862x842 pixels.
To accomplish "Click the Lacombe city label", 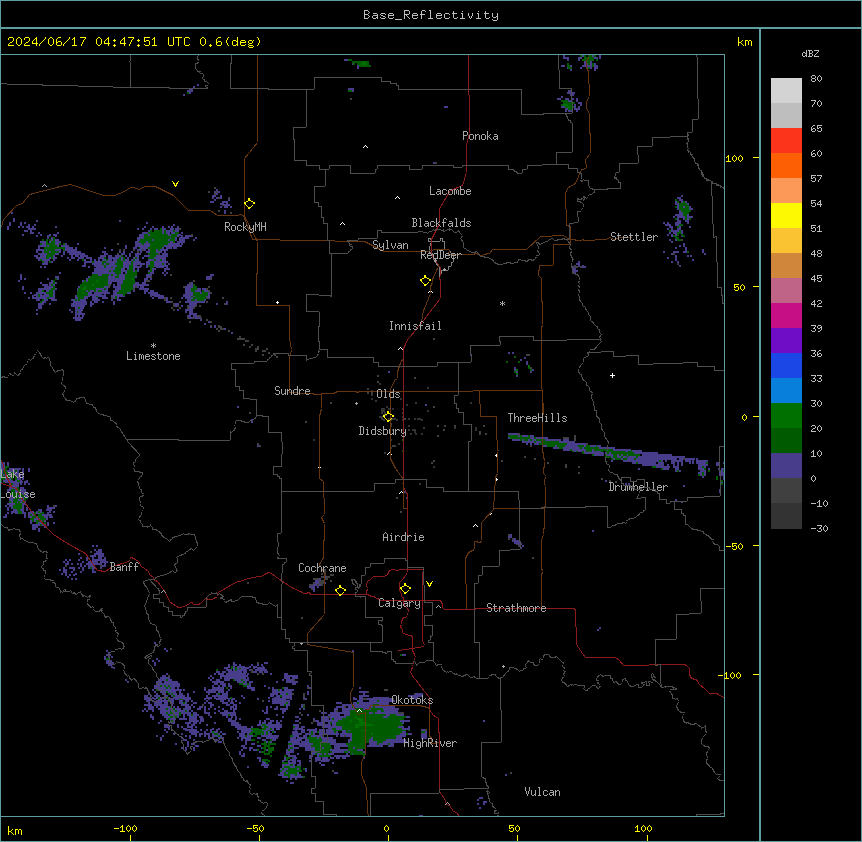I will 450,191.
